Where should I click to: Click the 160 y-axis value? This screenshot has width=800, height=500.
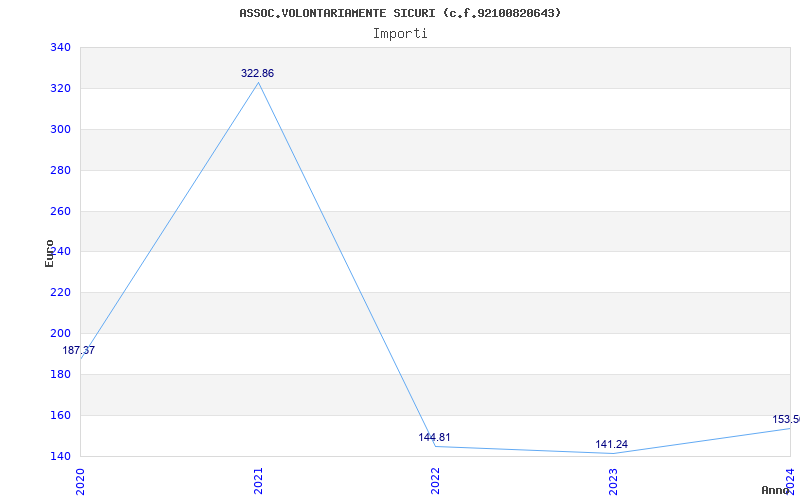[x=60, y=415]
